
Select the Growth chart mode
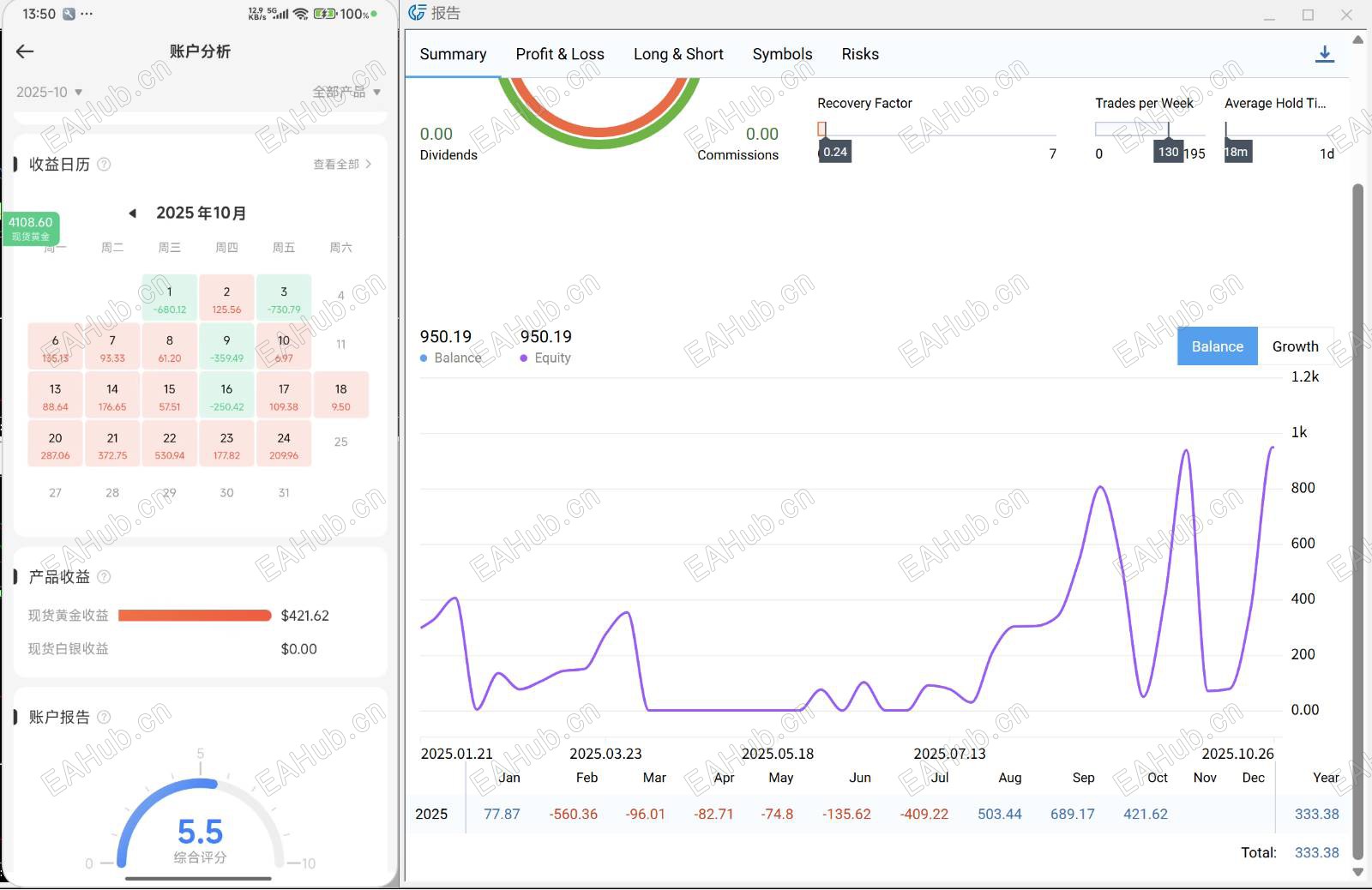click(x=1296, y=346)
